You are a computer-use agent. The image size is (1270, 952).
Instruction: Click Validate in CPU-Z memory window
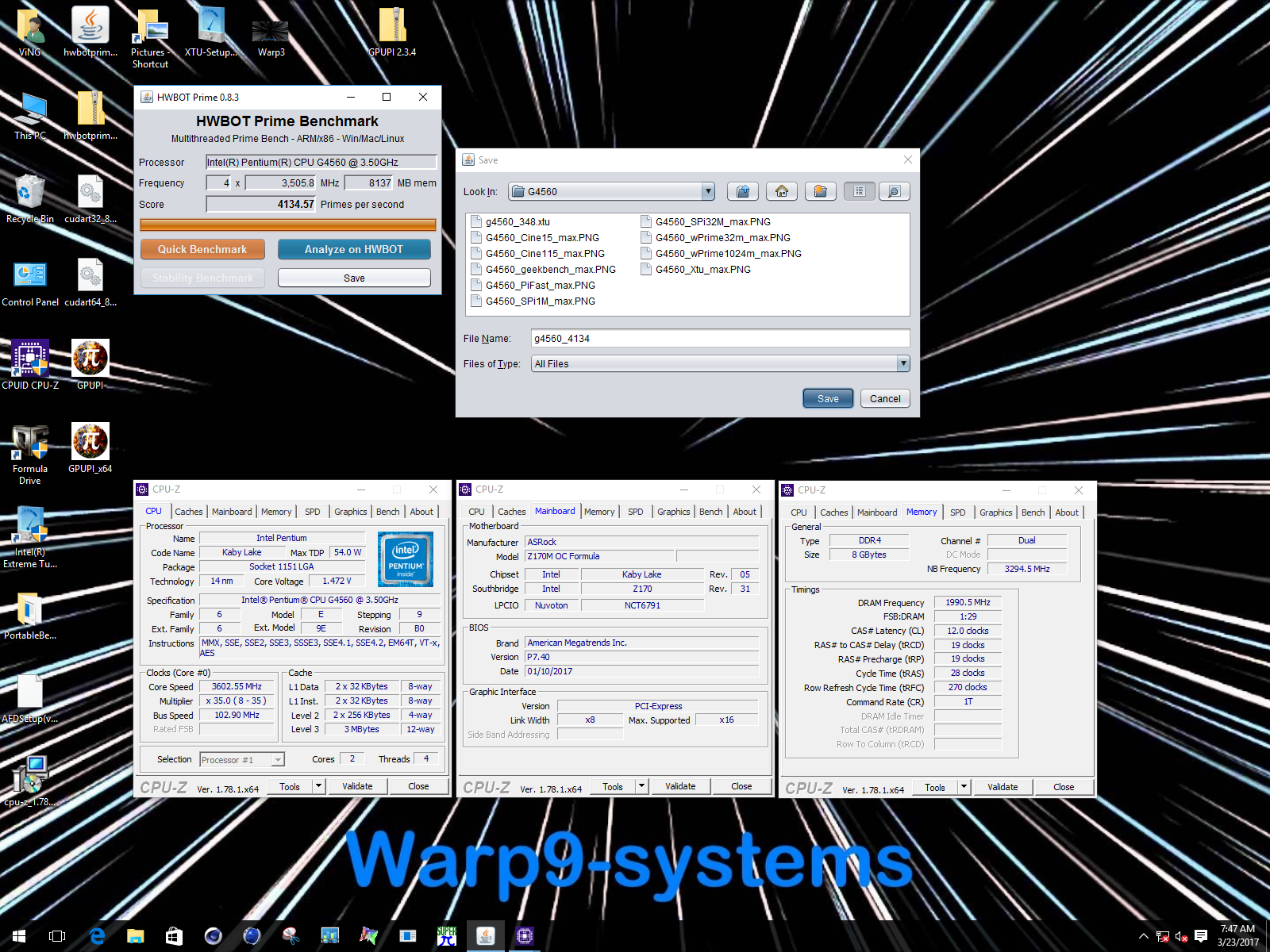click(x=1003, y=787)
